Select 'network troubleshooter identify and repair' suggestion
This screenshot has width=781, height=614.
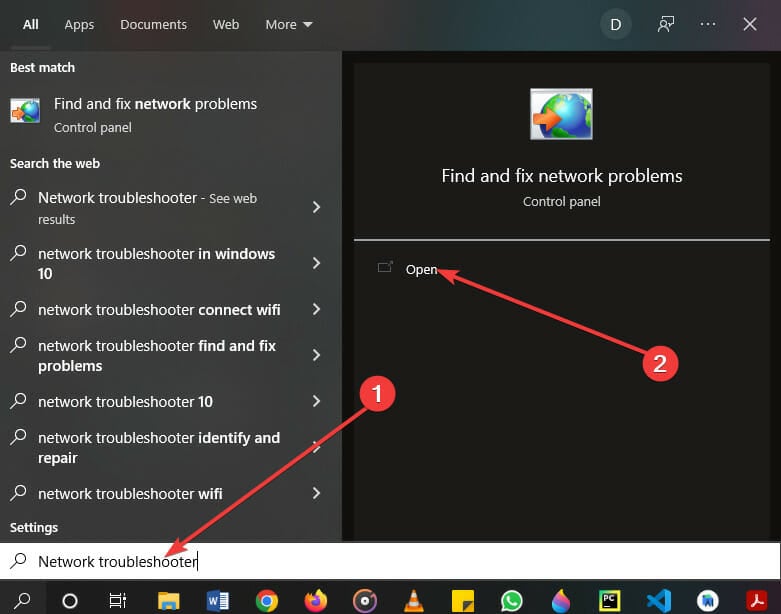[171, 447]
